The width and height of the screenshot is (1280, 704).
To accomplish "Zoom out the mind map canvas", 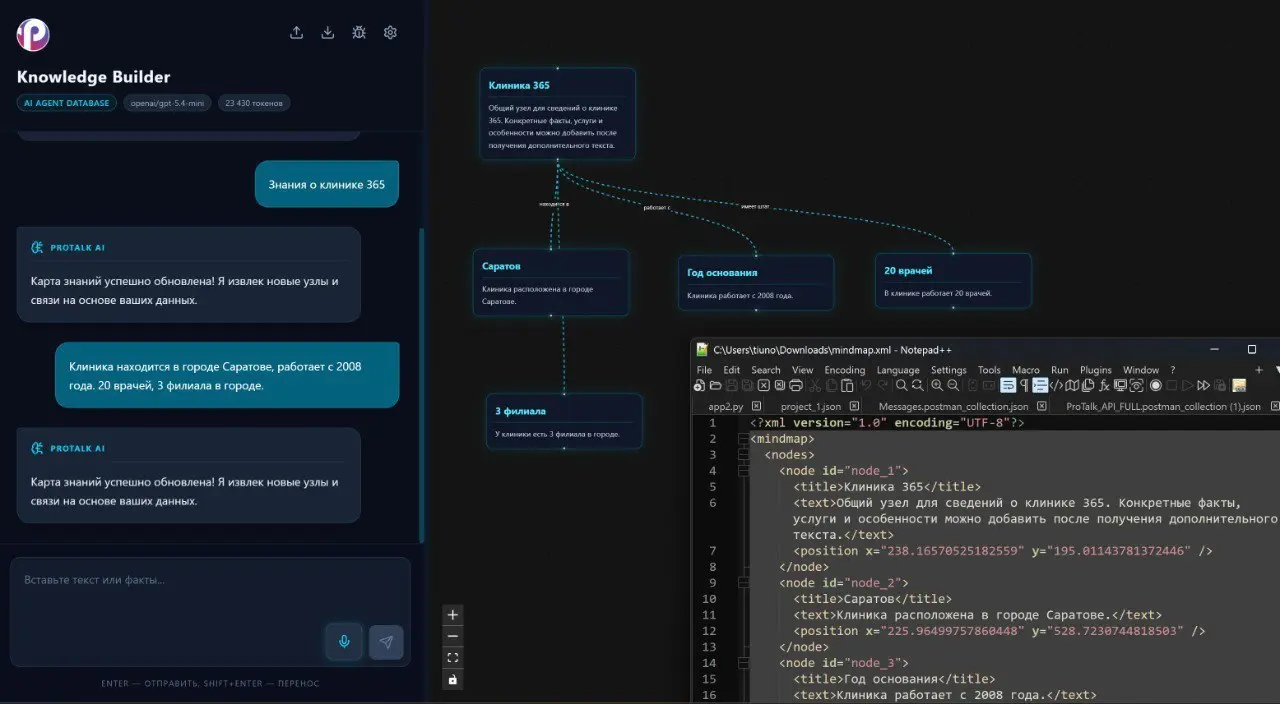I will tap(453, 636).
